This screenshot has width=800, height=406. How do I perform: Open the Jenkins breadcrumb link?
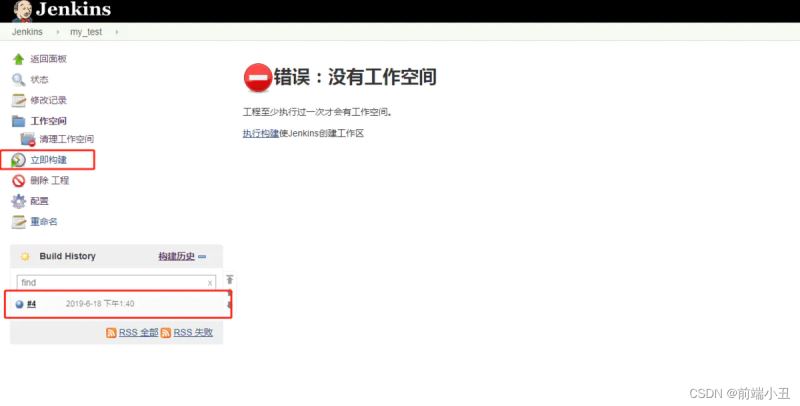[x=27, y=32]
